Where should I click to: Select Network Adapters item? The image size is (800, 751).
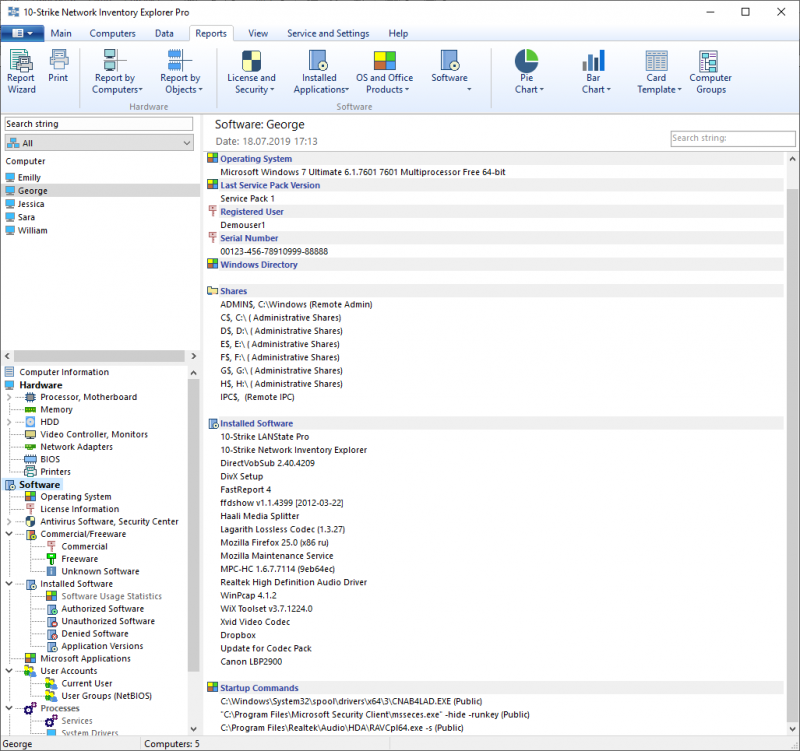77,447
